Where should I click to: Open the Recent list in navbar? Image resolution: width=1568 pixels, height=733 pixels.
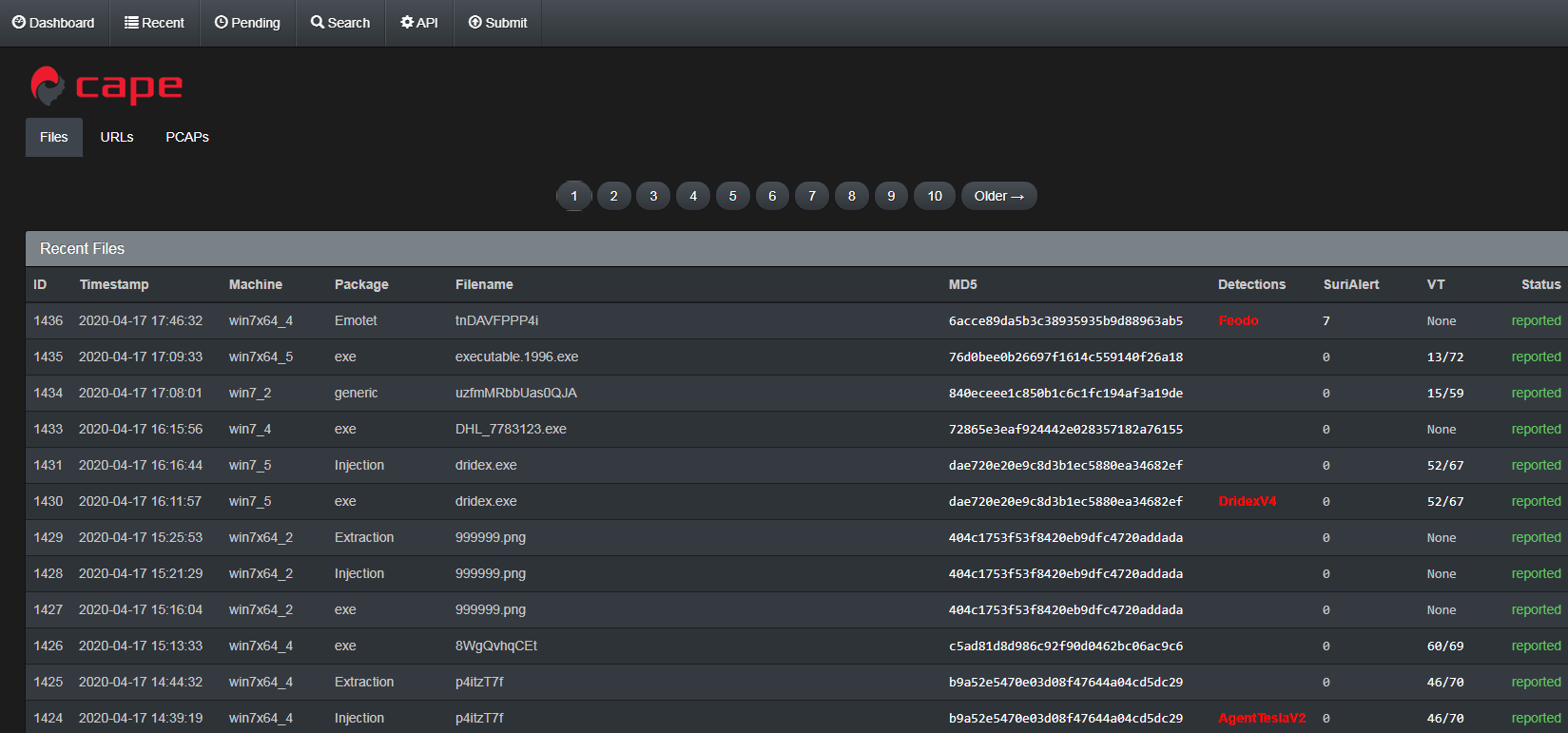pos(154,23)
